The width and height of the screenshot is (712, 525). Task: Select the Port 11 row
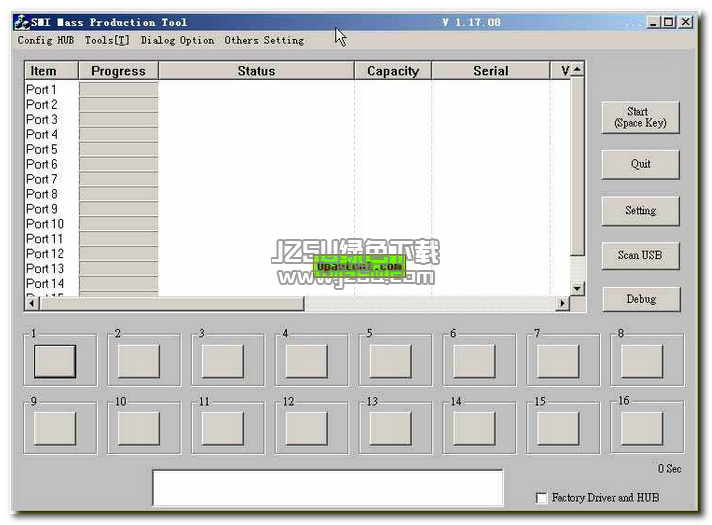tap(297, 239)
